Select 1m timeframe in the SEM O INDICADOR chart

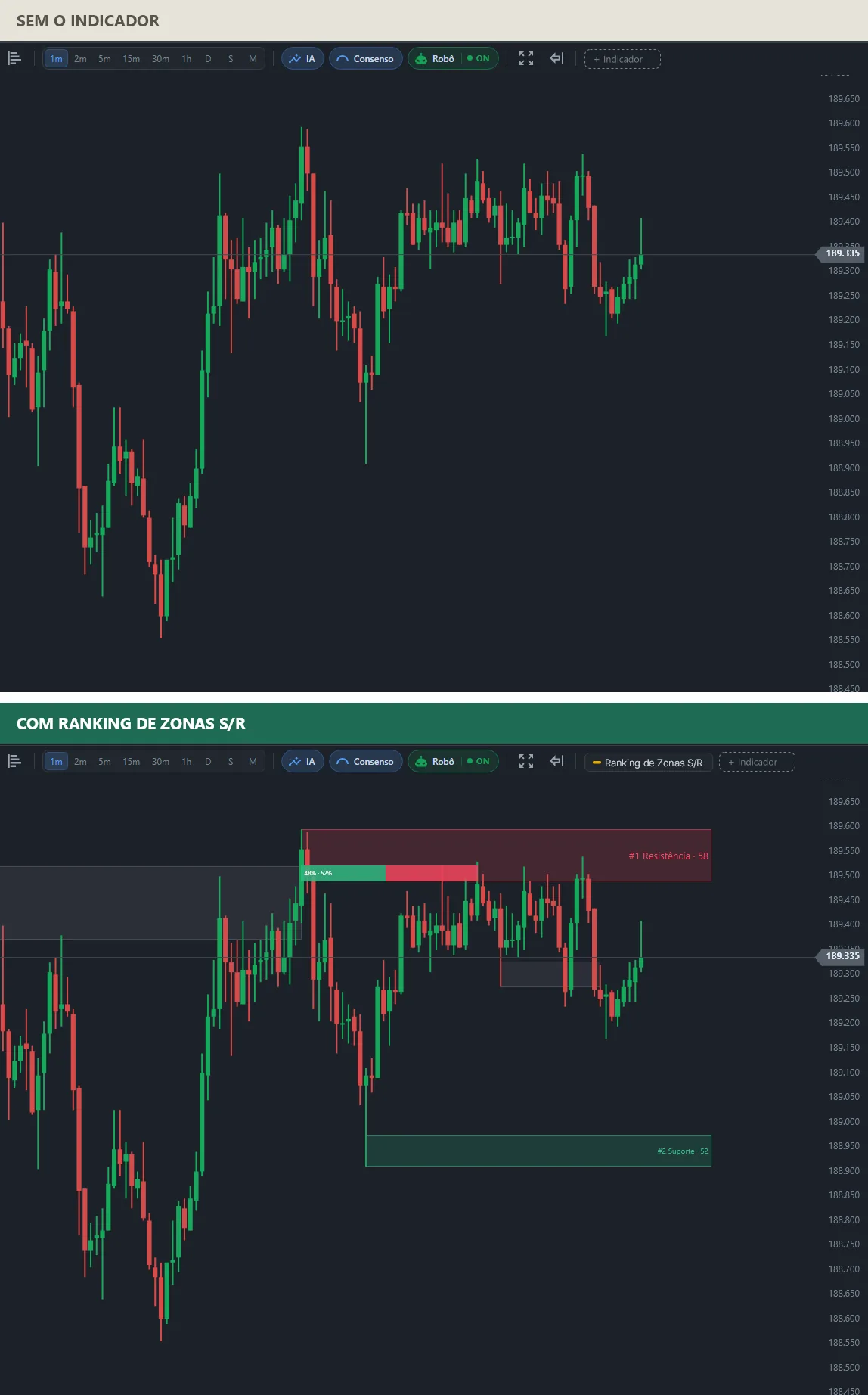pos(57,59)
